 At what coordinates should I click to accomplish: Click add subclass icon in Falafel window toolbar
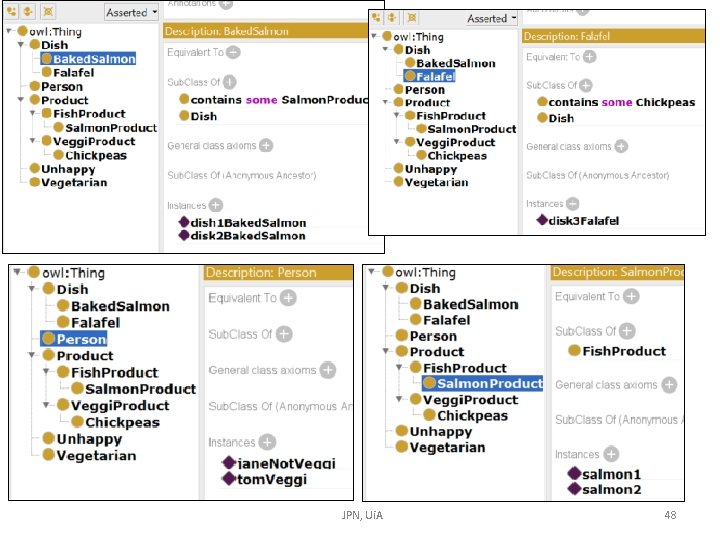[x=377, y=18]
